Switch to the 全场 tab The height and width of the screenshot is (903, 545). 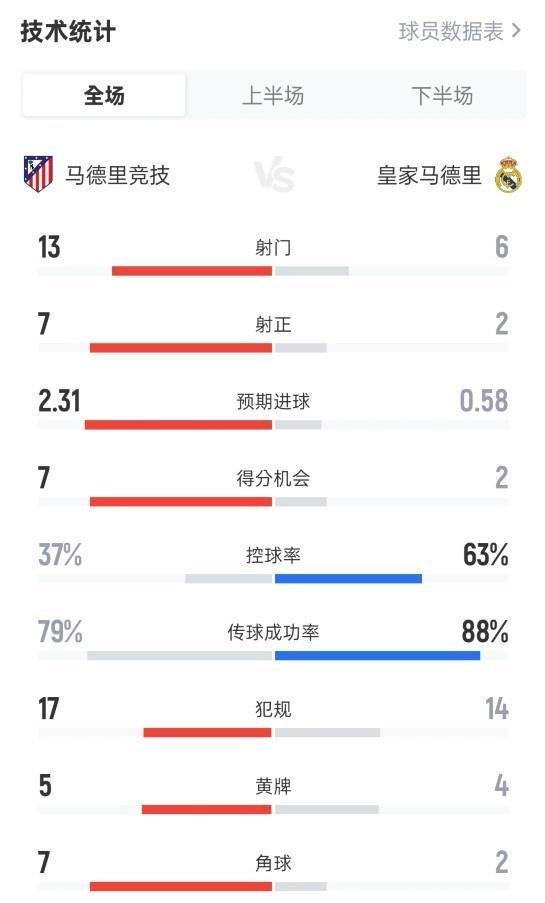104,96
